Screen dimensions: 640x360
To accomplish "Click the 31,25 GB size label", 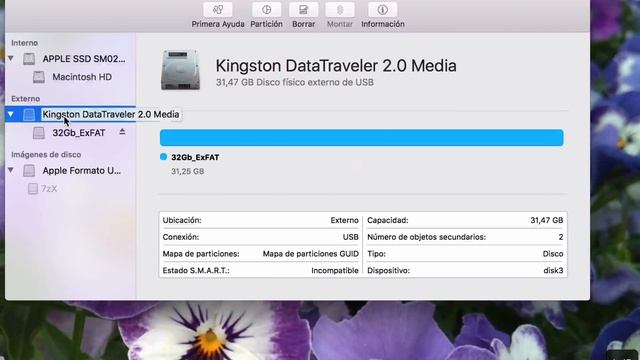I will click(x=188, y=171).
